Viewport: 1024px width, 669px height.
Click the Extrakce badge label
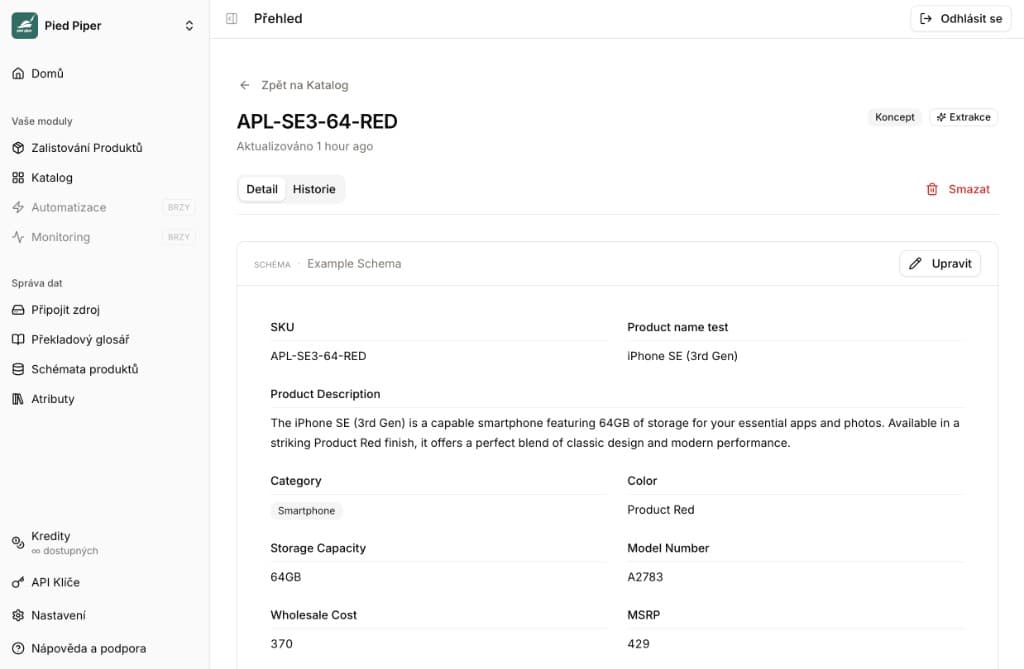pyautogui.click(x=970, y=117)
